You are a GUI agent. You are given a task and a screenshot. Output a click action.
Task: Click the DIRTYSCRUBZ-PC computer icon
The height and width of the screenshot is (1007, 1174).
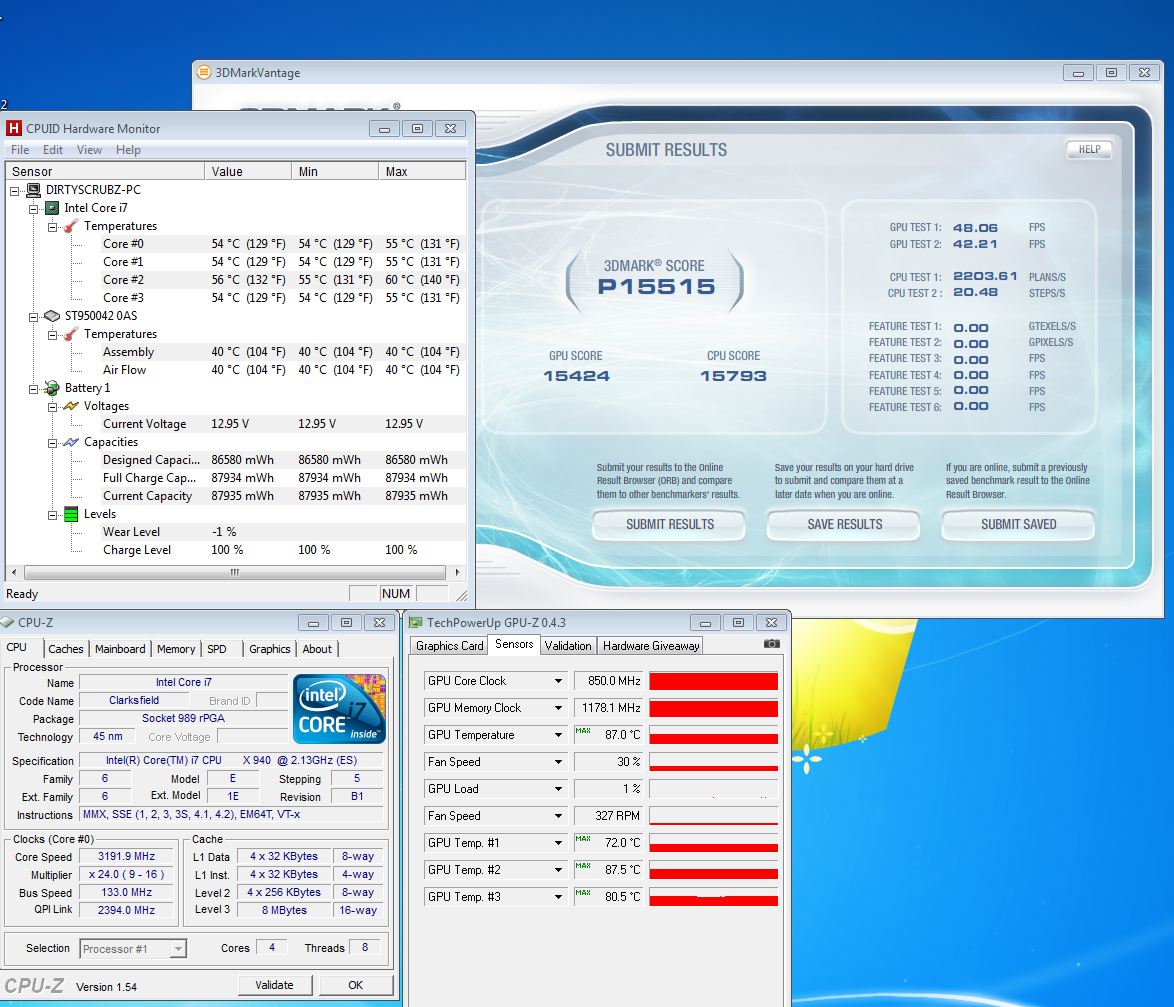tap(34, 190)
